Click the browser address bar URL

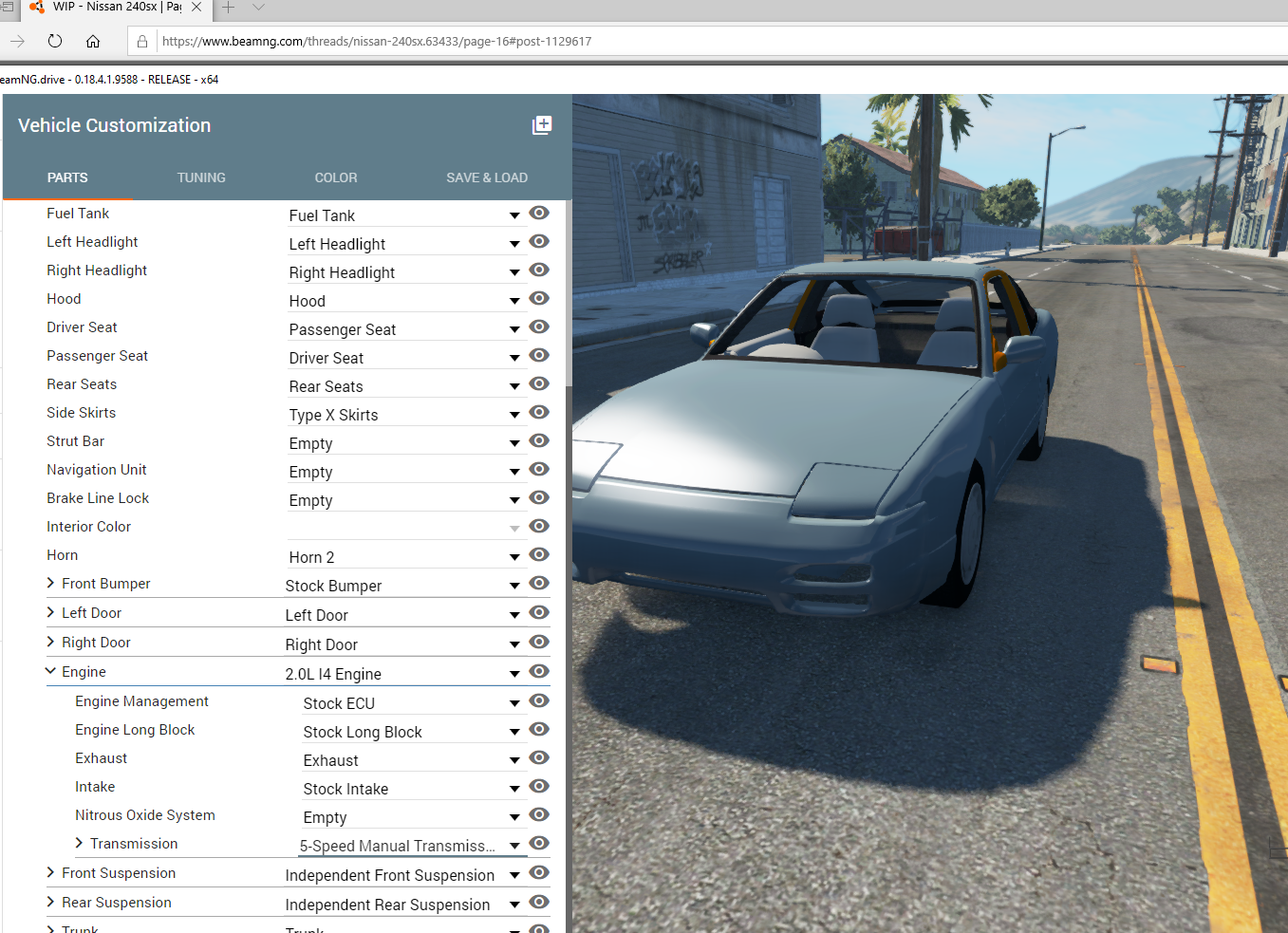377,42
